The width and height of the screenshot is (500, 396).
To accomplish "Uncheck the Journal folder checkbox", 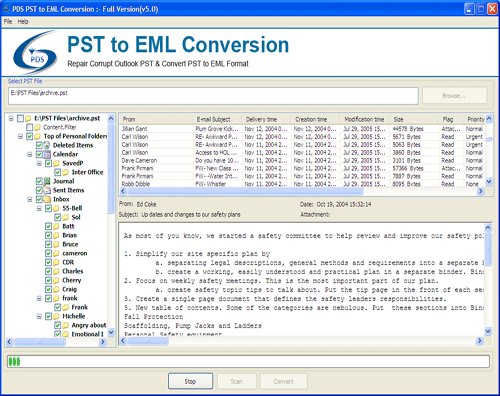I will [x=39, y=181].
